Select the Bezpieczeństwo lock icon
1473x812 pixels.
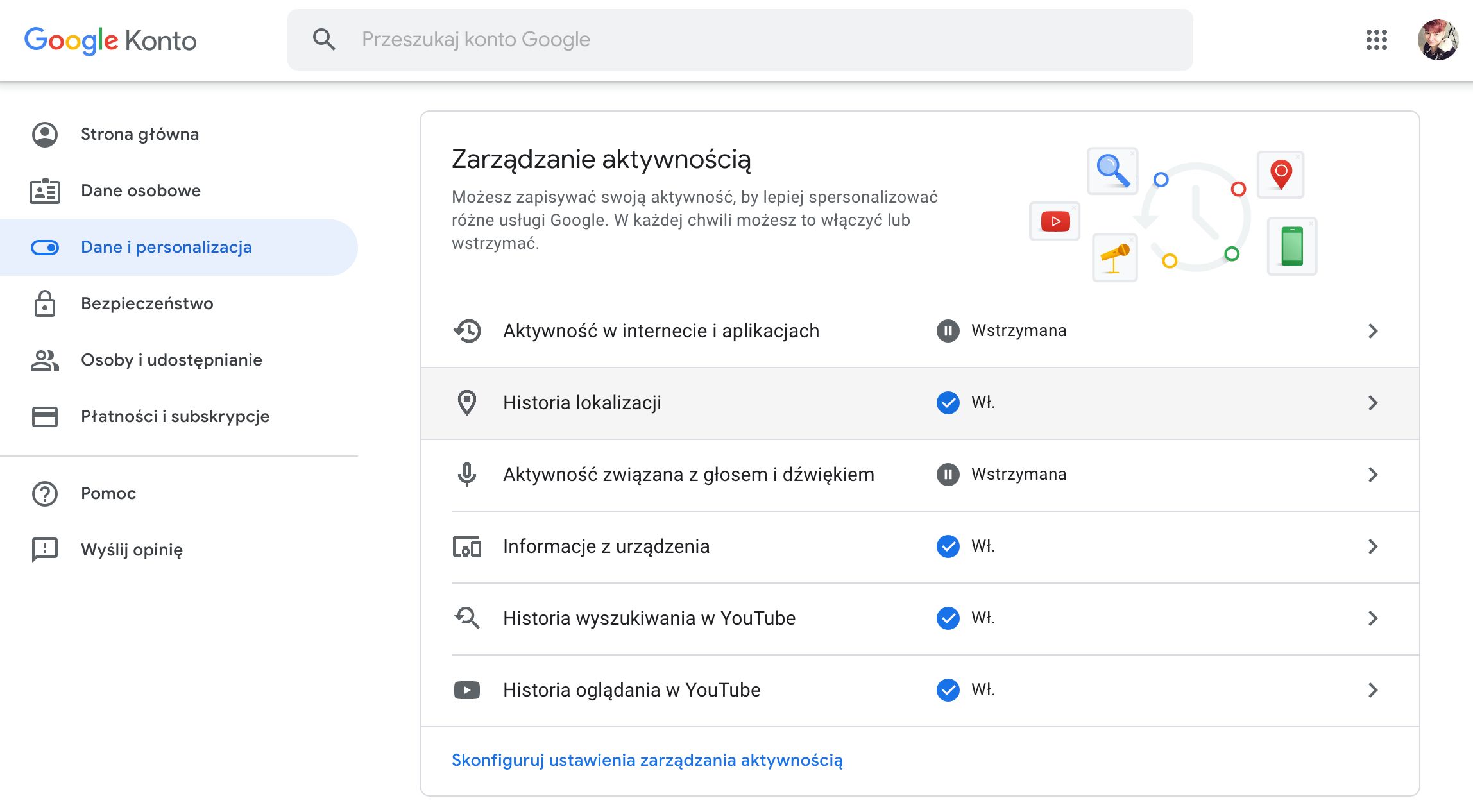point(44,303)
